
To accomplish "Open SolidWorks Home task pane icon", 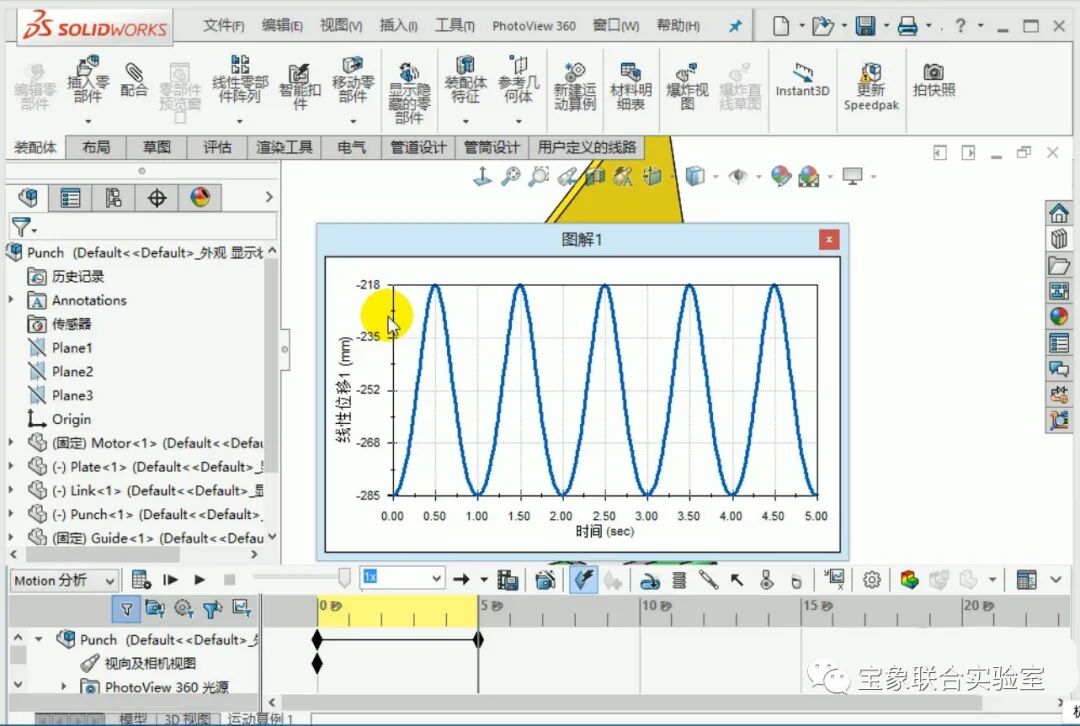I will 1059,213.
